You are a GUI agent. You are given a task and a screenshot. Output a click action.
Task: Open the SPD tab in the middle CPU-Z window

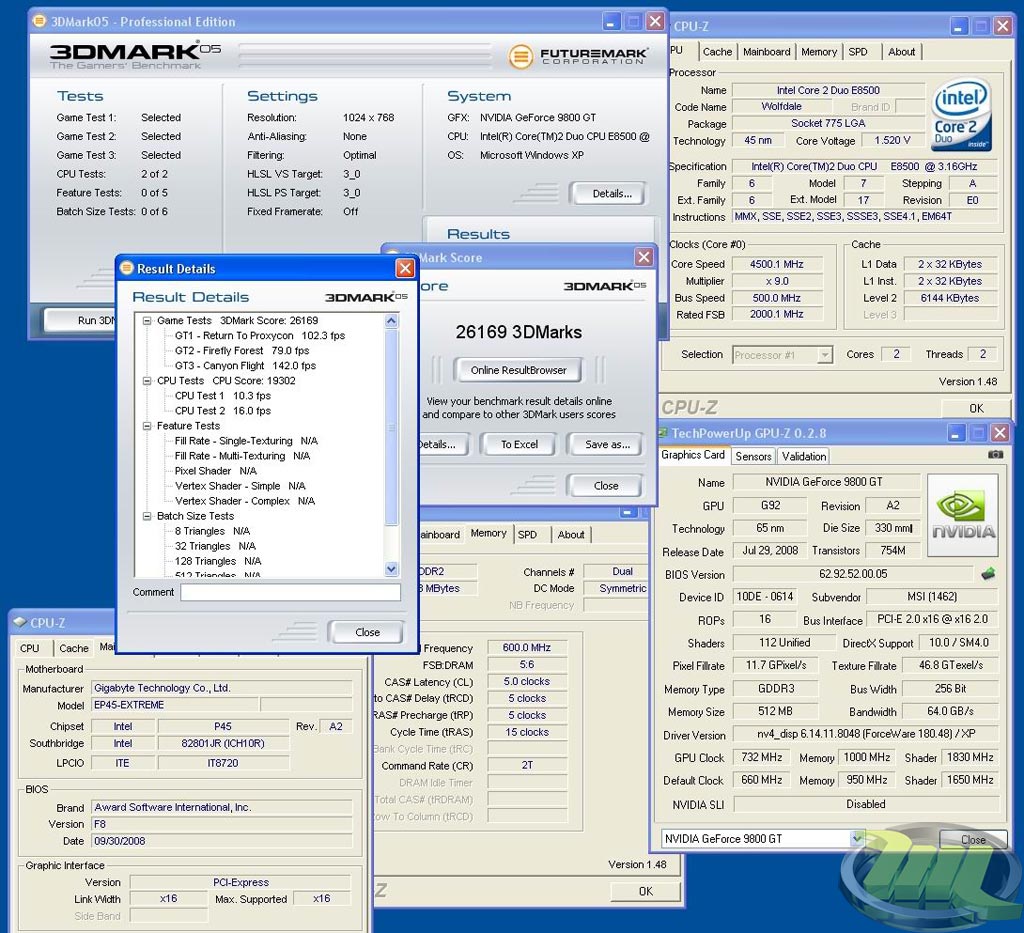point(527,535)
